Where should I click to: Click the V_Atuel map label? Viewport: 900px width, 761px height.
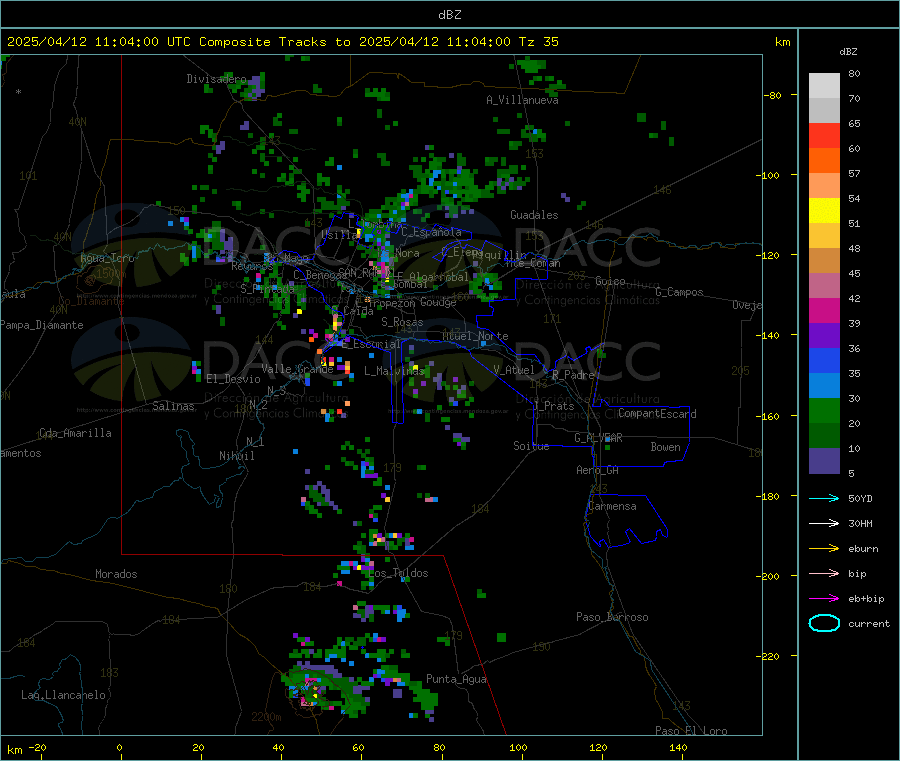(x=514, y=370)
